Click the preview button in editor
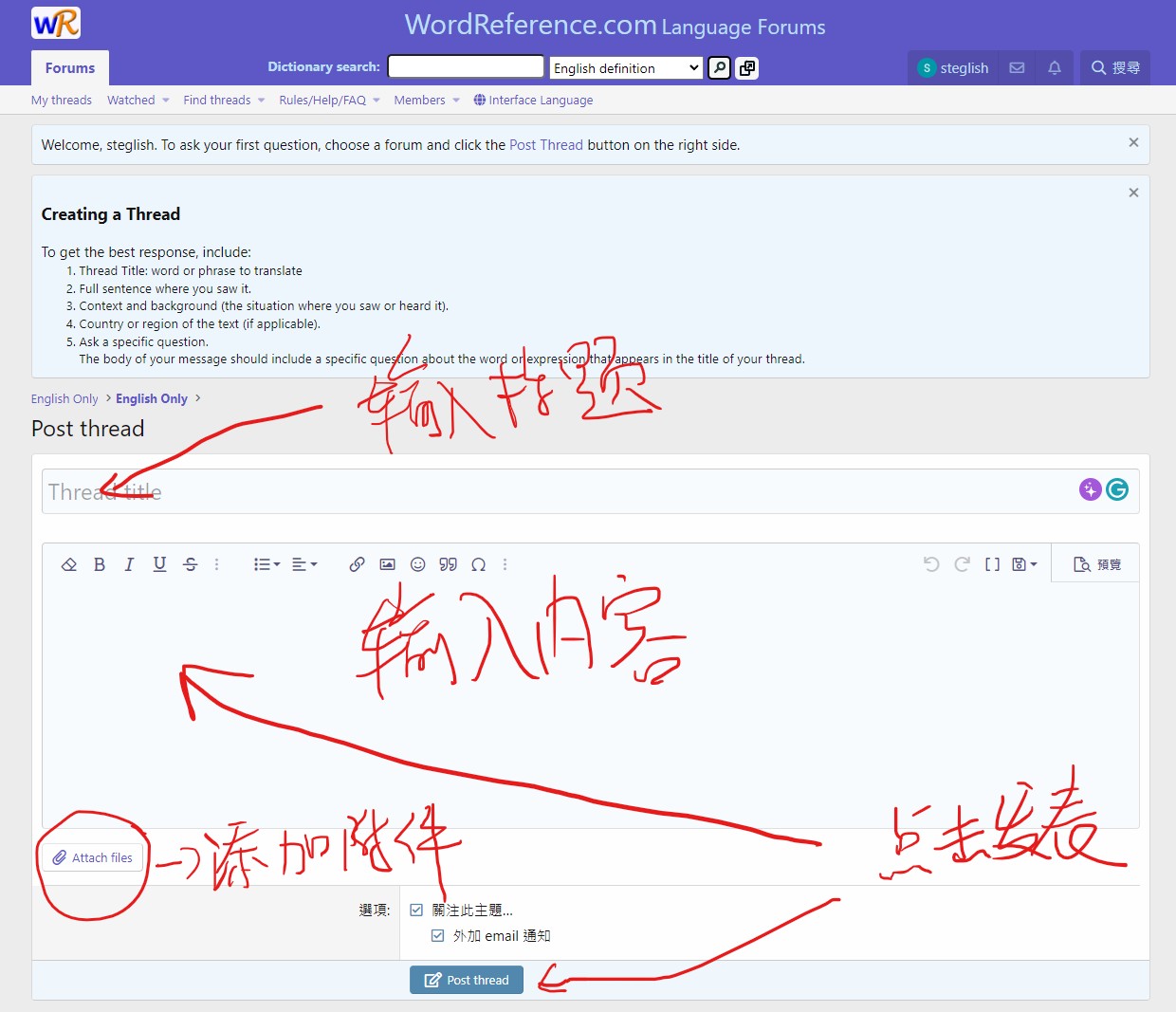This screenshot has width=1176, height=1012. pos(1096,564)
